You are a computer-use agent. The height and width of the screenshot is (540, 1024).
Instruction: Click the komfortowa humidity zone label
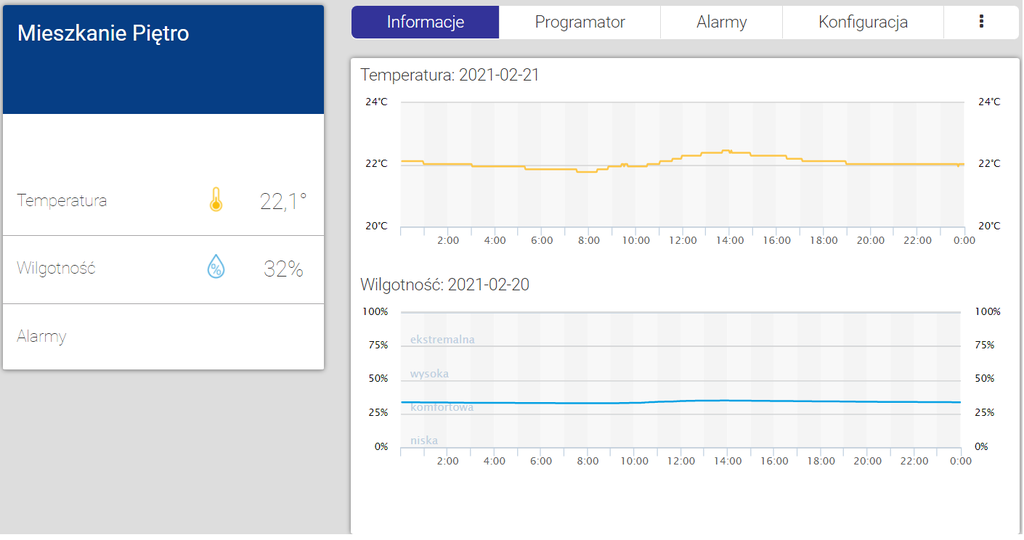[x=442, y=408]
